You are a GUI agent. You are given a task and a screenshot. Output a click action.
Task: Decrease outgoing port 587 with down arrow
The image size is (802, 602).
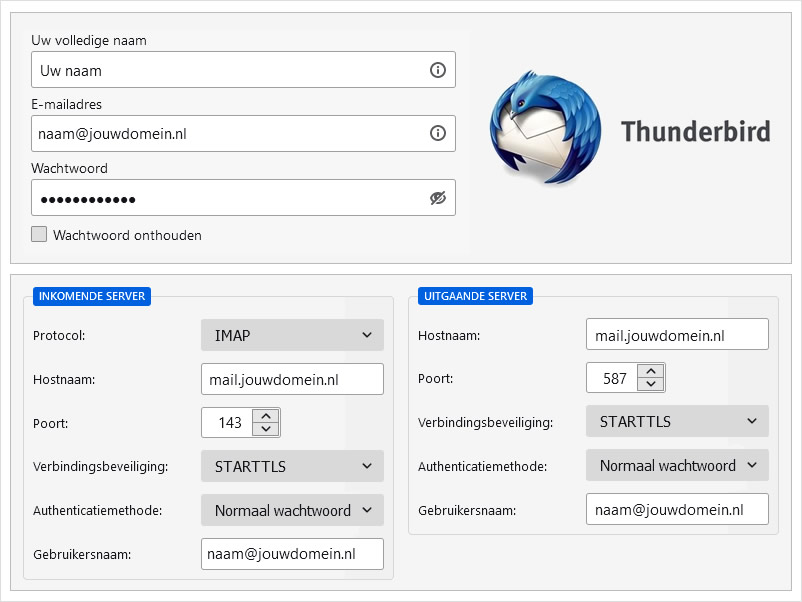[x=651, y=384]
